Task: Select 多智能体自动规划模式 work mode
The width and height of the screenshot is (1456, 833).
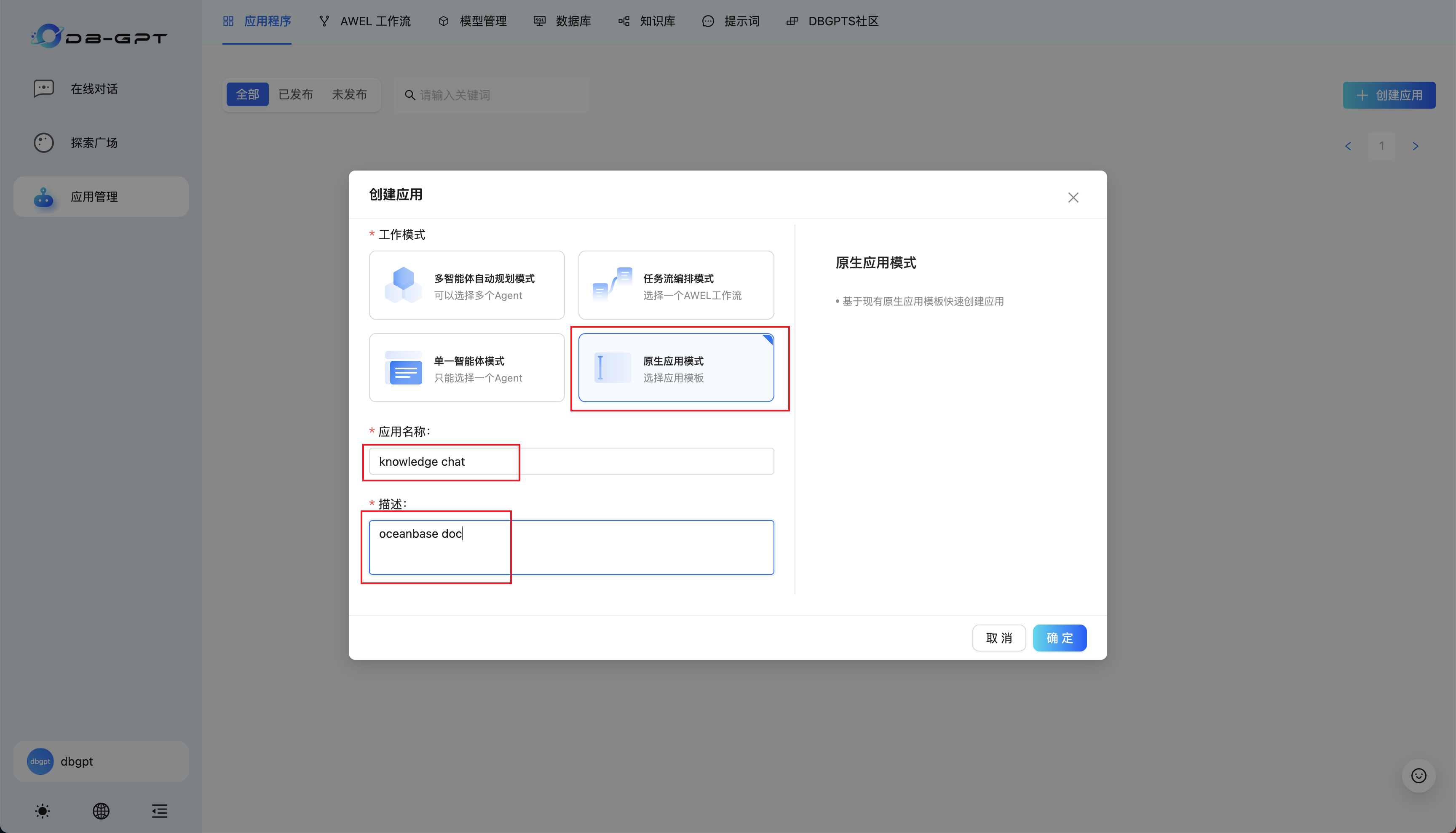Action: [466, 285]
